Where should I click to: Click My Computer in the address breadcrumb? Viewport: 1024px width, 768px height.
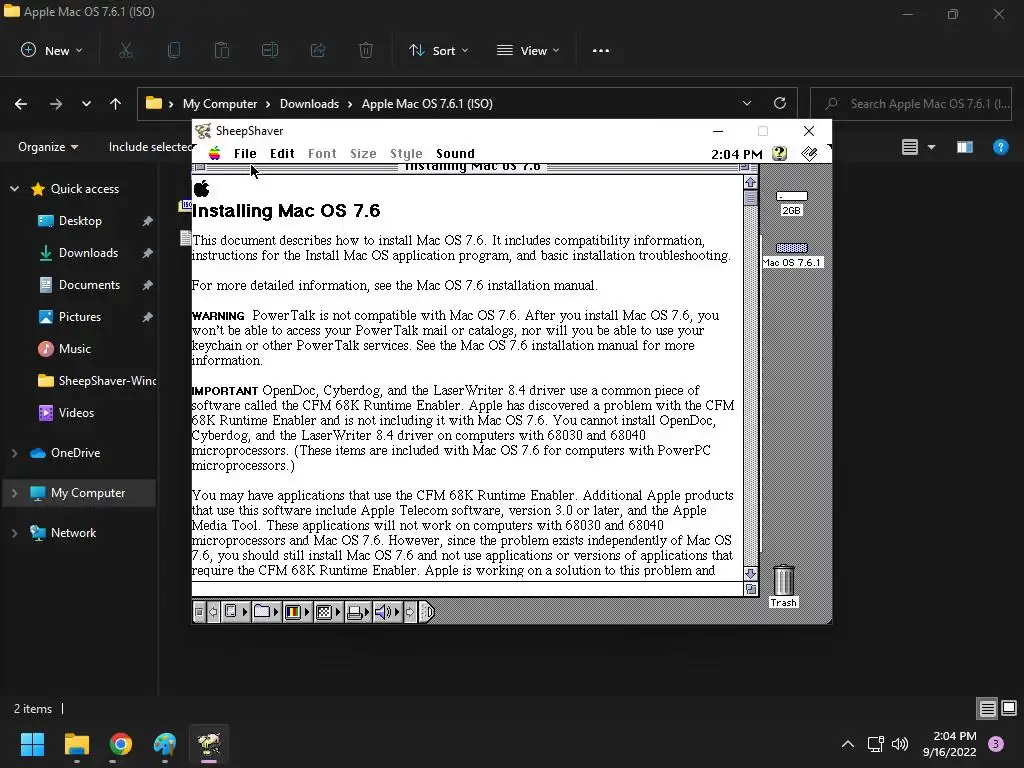(x=220, y=104)
